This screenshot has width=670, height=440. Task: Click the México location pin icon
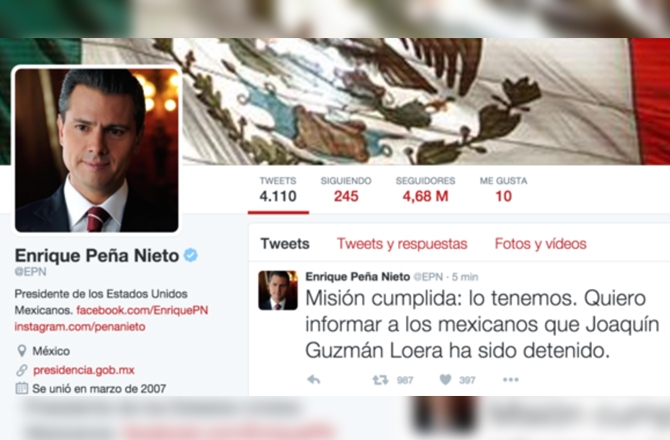(x=21, y=351)
